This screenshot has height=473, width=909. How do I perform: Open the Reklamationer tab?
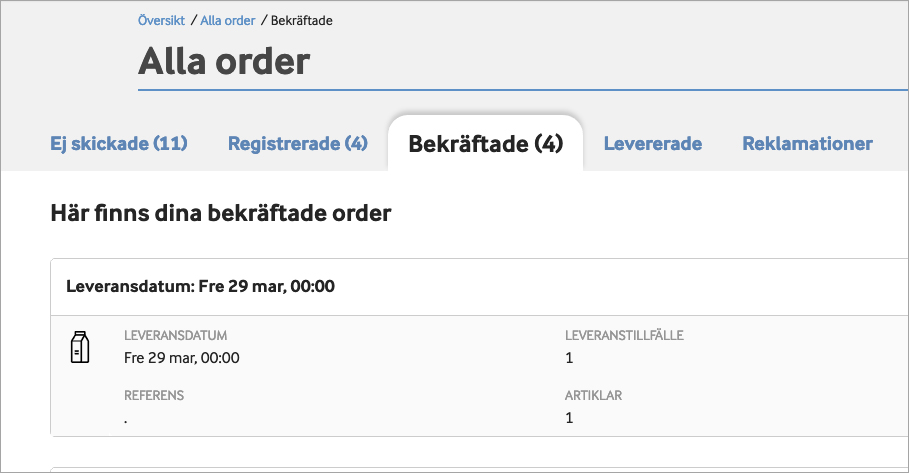click(807, 144)
